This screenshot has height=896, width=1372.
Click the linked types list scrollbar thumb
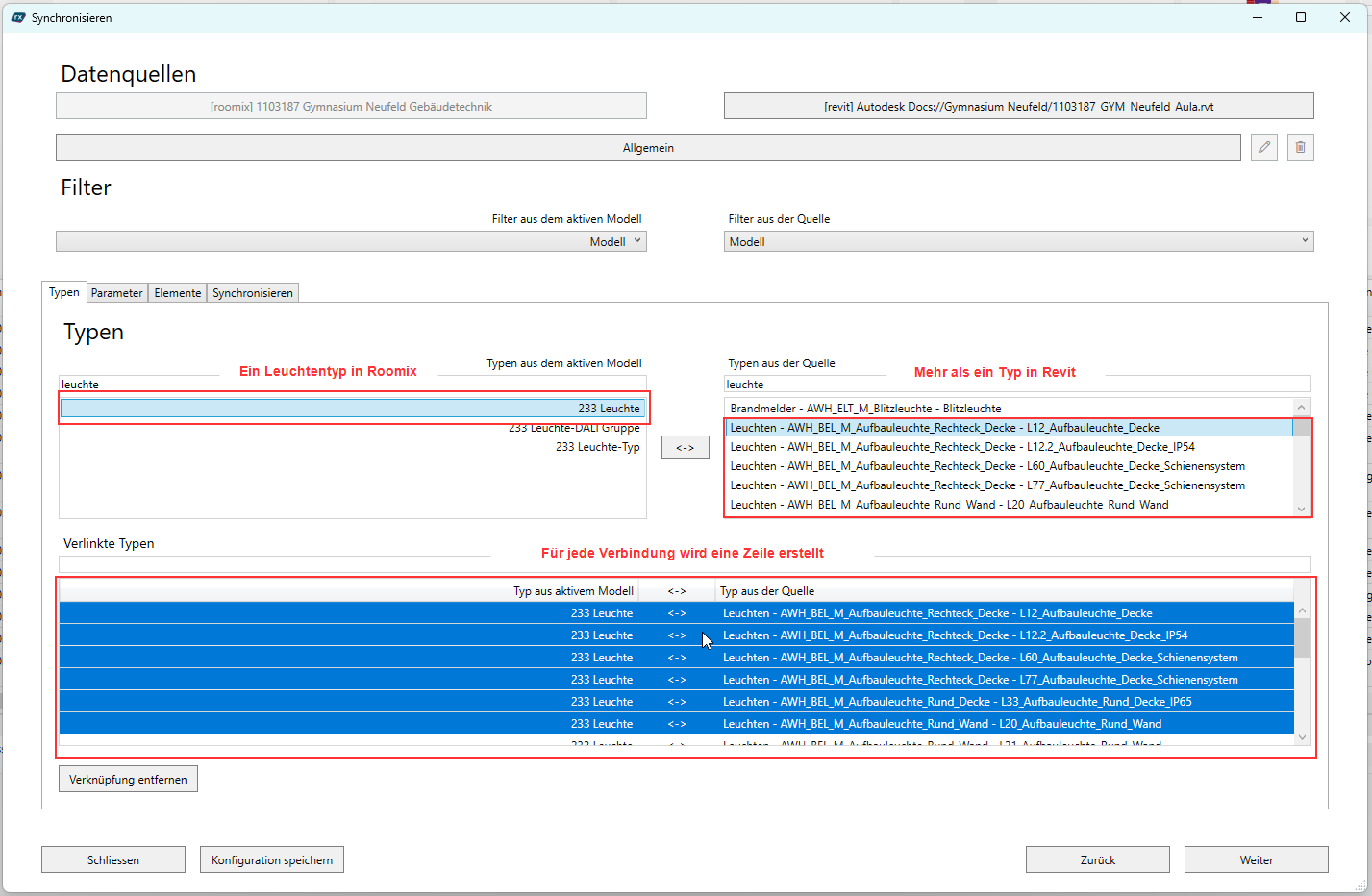coord(1302,637)
